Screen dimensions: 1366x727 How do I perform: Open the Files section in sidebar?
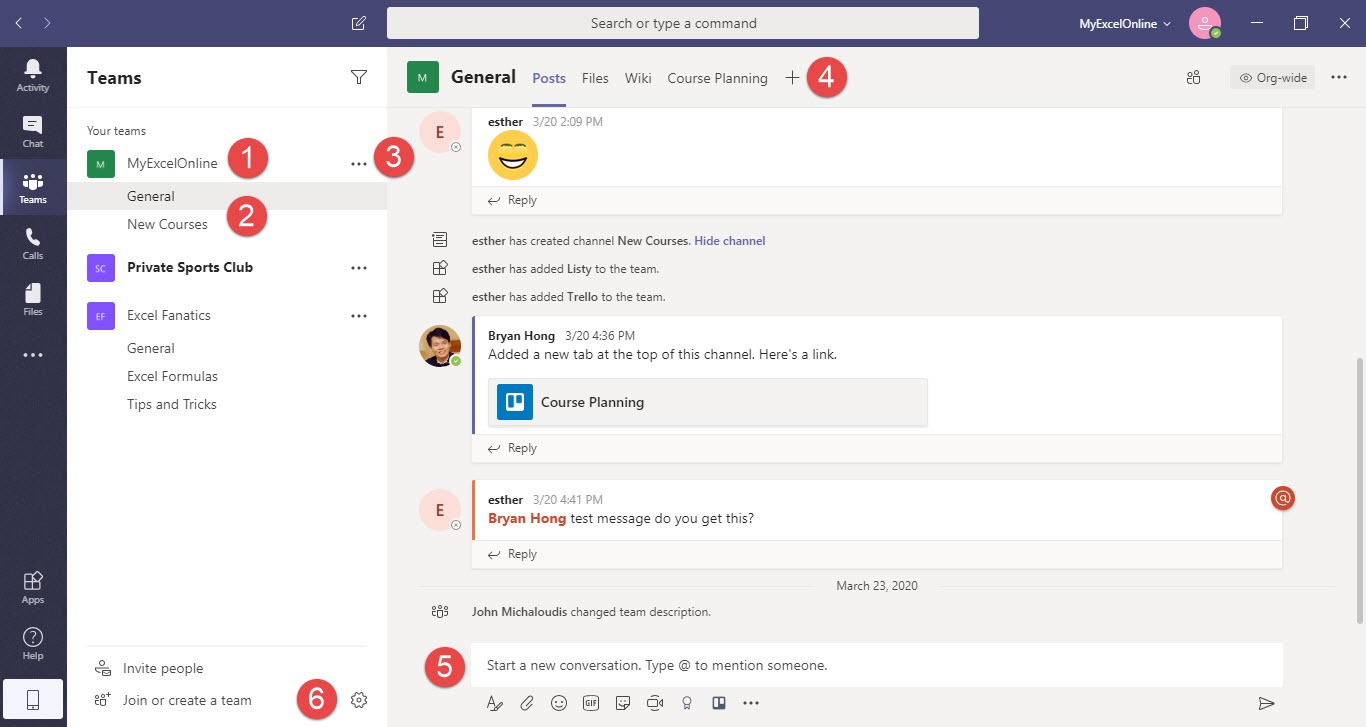33,299
